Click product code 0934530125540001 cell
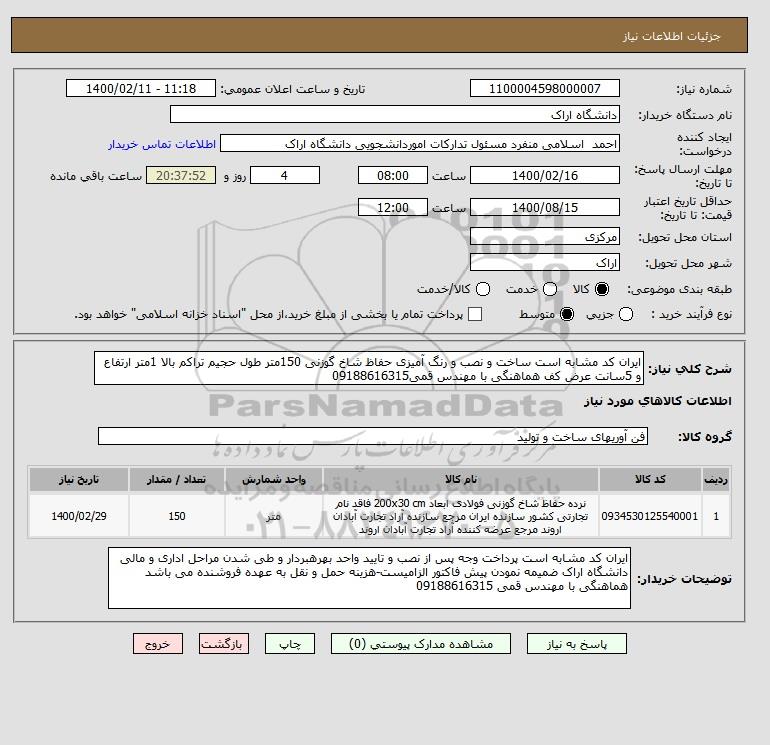770x745 pixels. tap(650, 516)
